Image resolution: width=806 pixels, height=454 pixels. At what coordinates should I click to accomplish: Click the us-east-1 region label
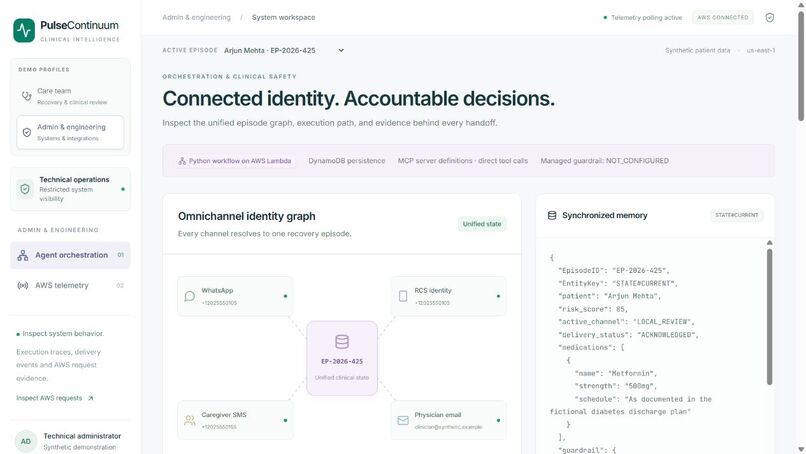(x=761, y=50)
